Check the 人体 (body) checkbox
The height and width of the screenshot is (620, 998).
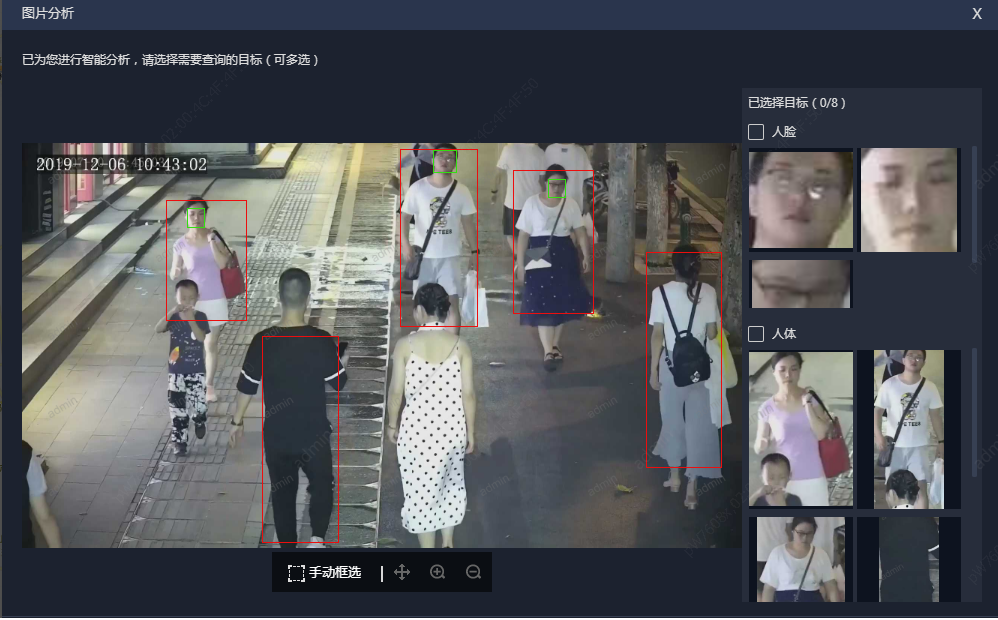click(x=756, y=334)
